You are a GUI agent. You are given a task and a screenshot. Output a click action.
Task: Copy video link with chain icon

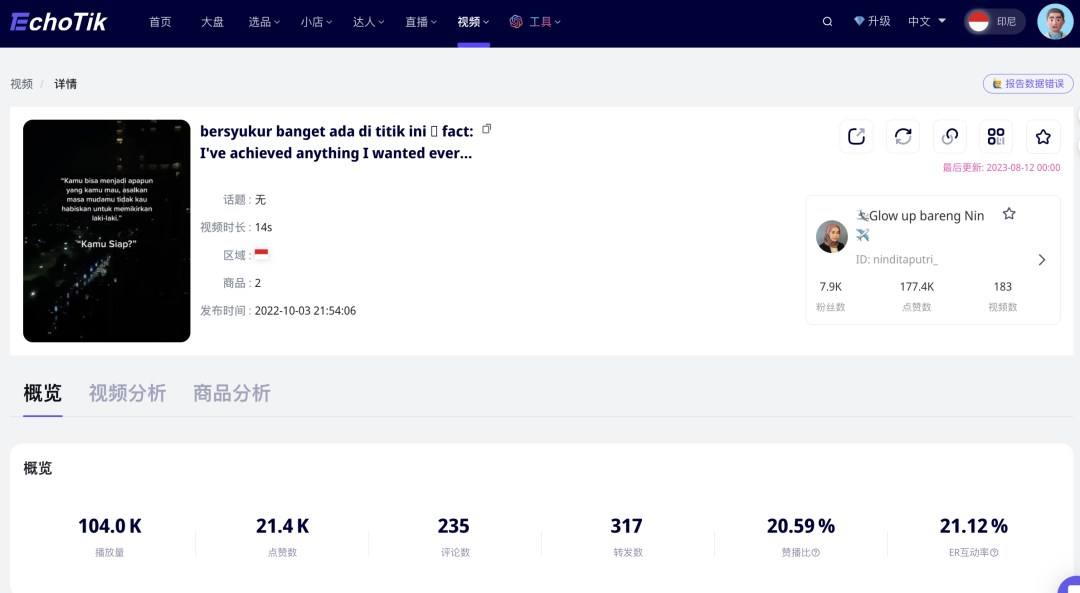(x=949, y=137)
